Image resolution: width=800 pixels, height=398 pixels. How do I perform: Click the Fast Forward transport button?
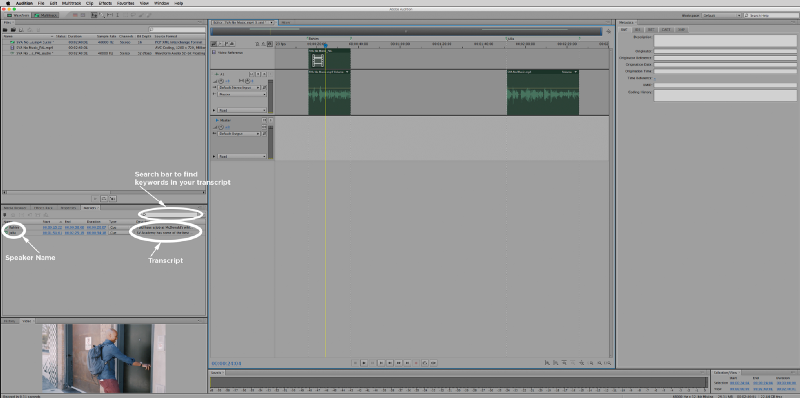click(x=398, y=363)
